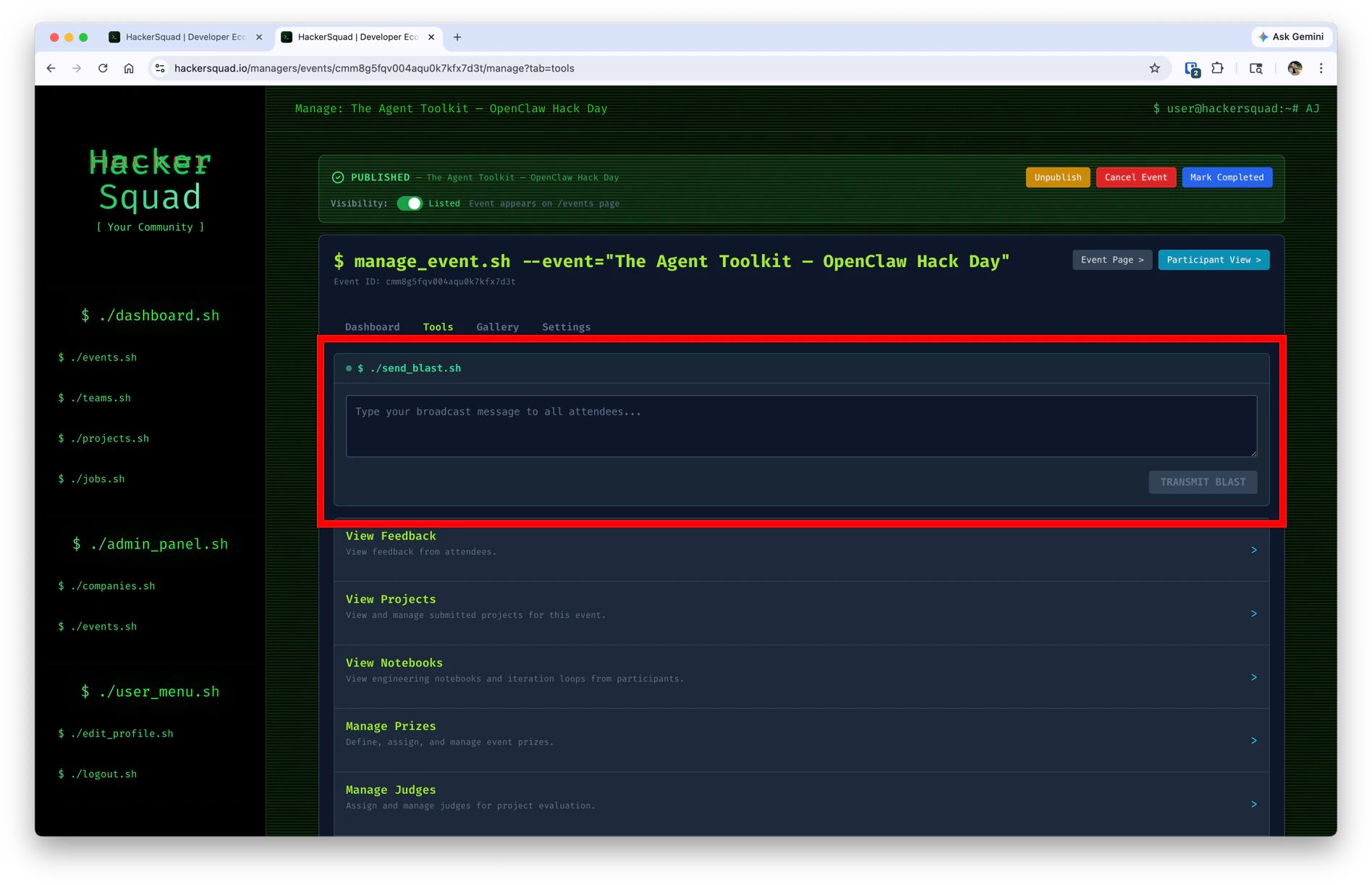Close the first HackerSquad tab
The width and height of the screenshot is (1372, 885).
click(259, 37)
